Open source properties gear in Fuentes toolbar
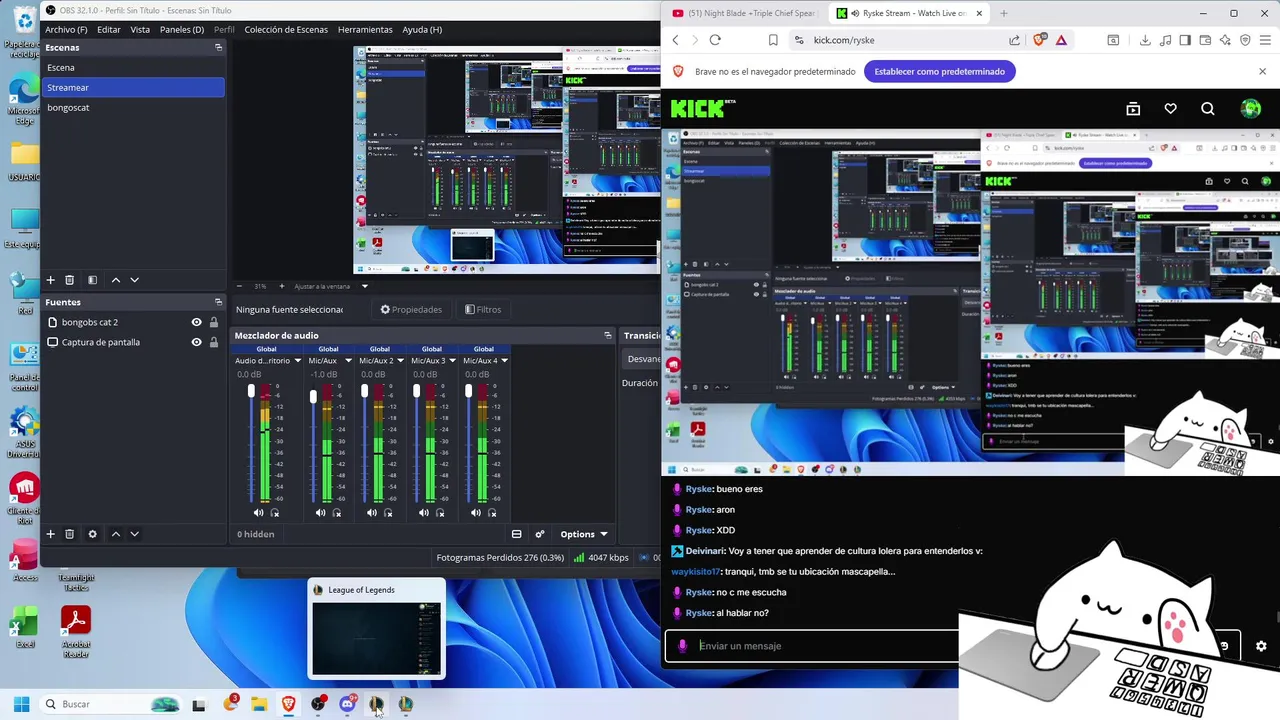1280x720 pixels. [92, 534]
